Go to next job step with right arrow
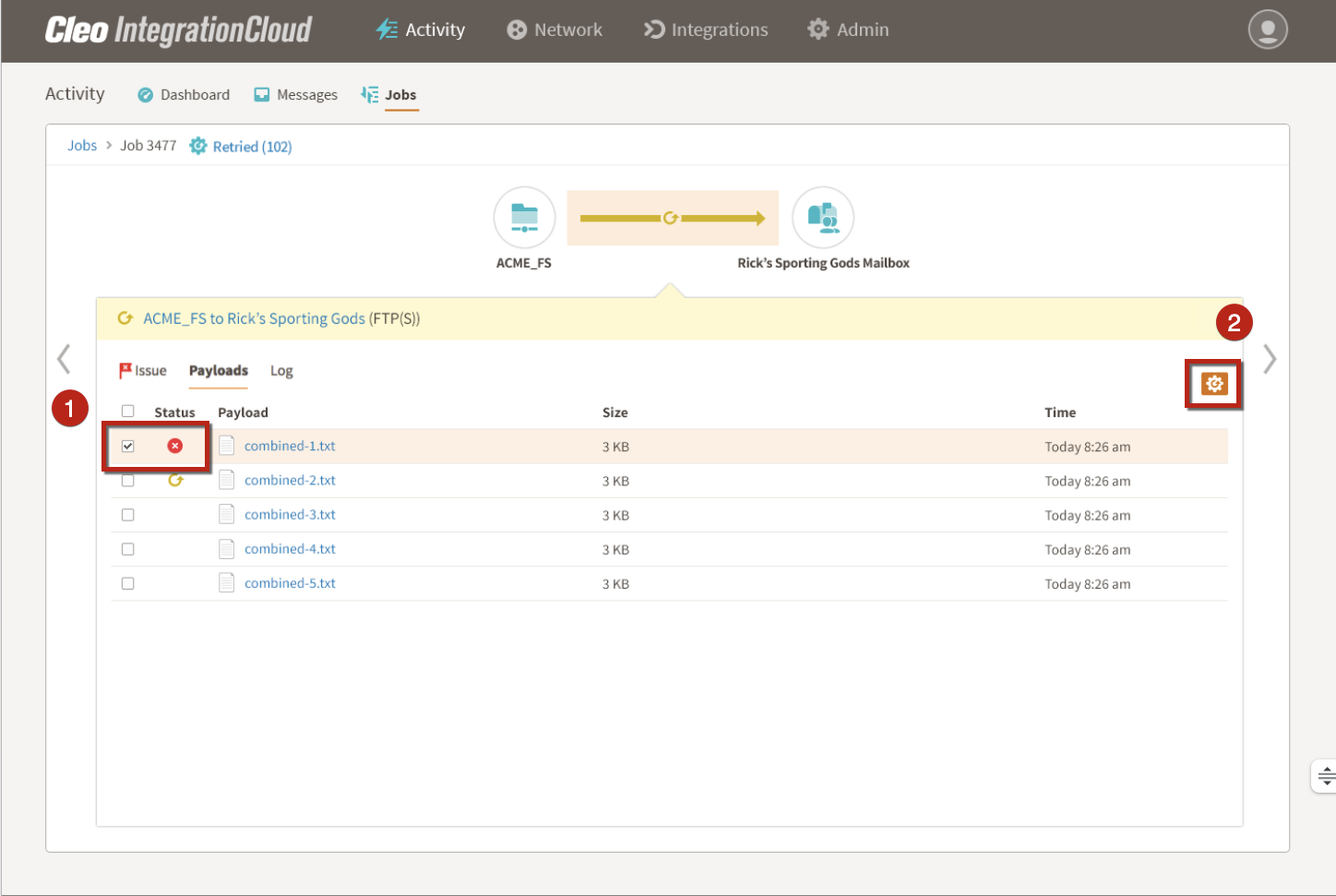 (1270, 359)
